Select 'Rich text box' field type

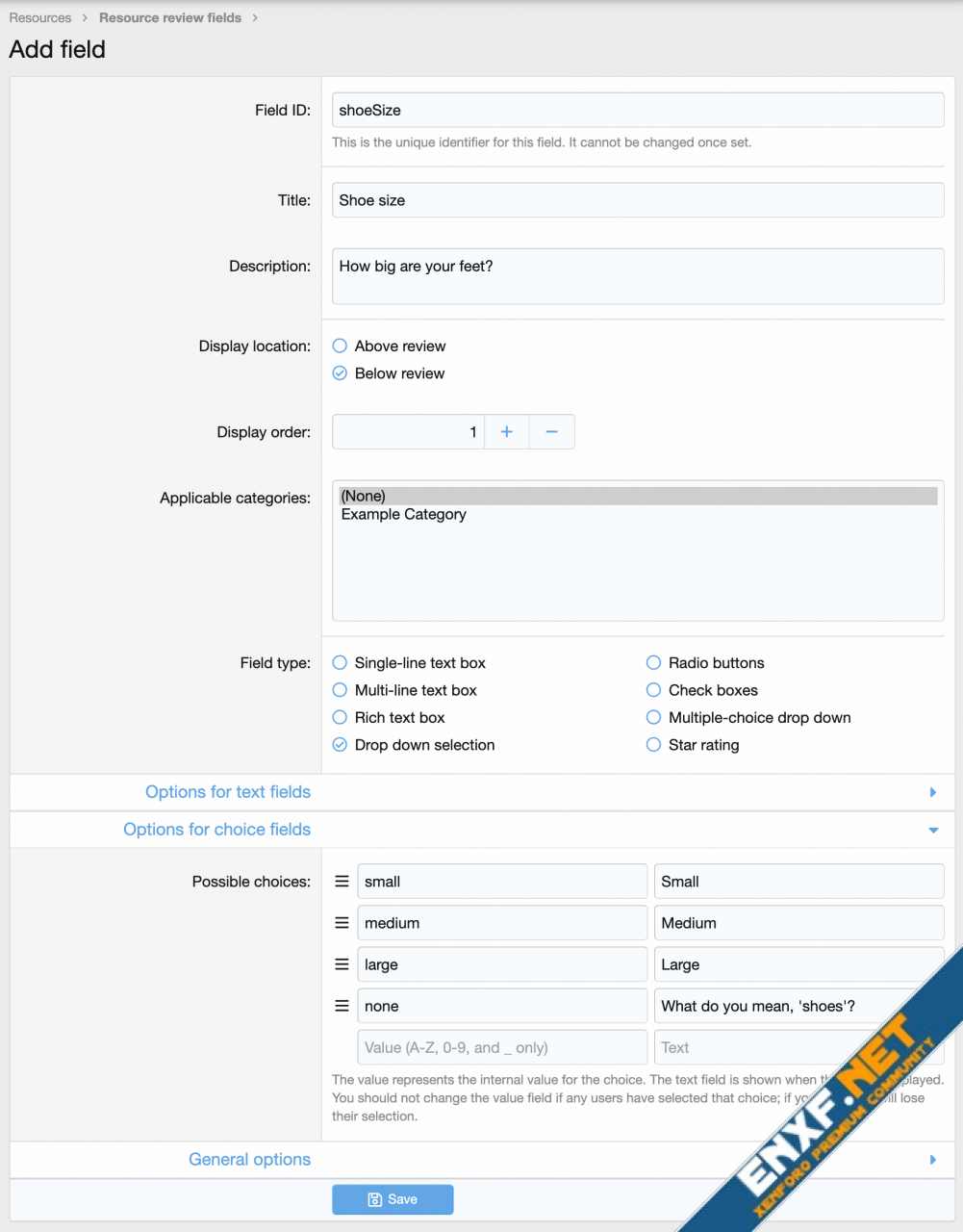tap(340, 717)
